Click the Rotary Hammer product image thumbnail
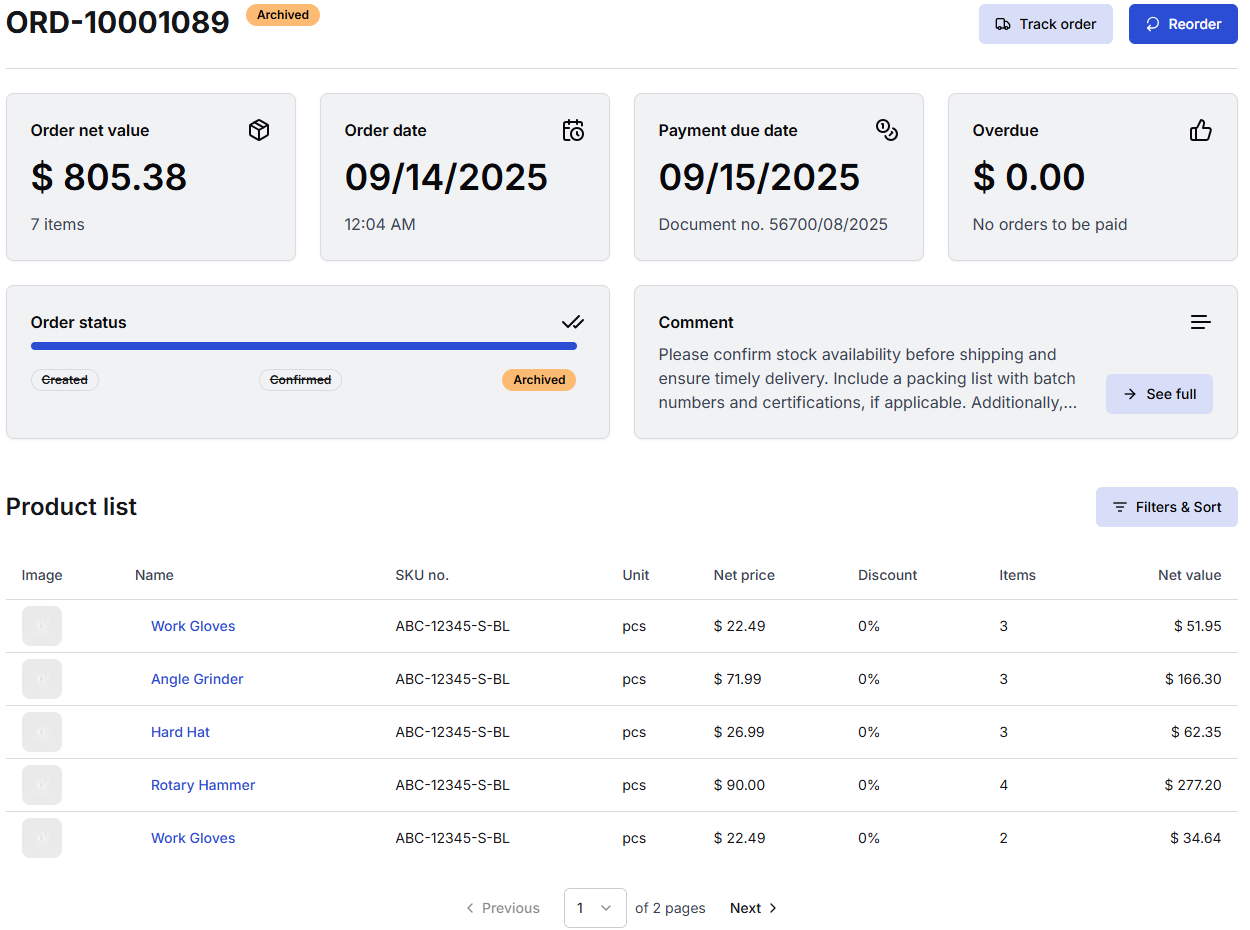The image size is (1250, 930). (42, 785)
